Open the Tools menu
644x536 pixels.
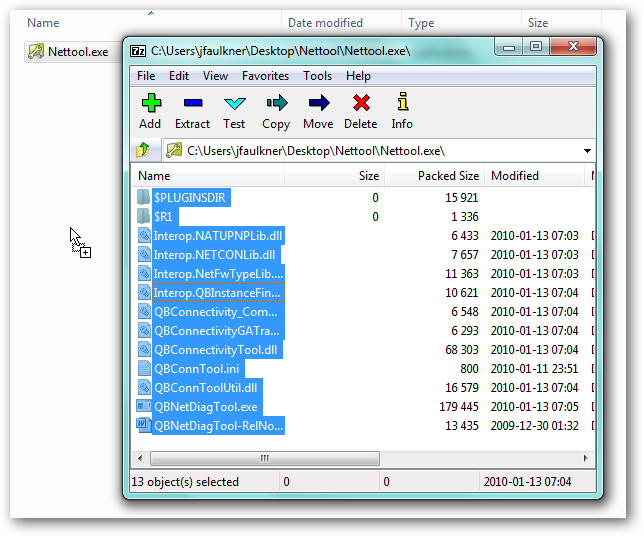point(317,76)
